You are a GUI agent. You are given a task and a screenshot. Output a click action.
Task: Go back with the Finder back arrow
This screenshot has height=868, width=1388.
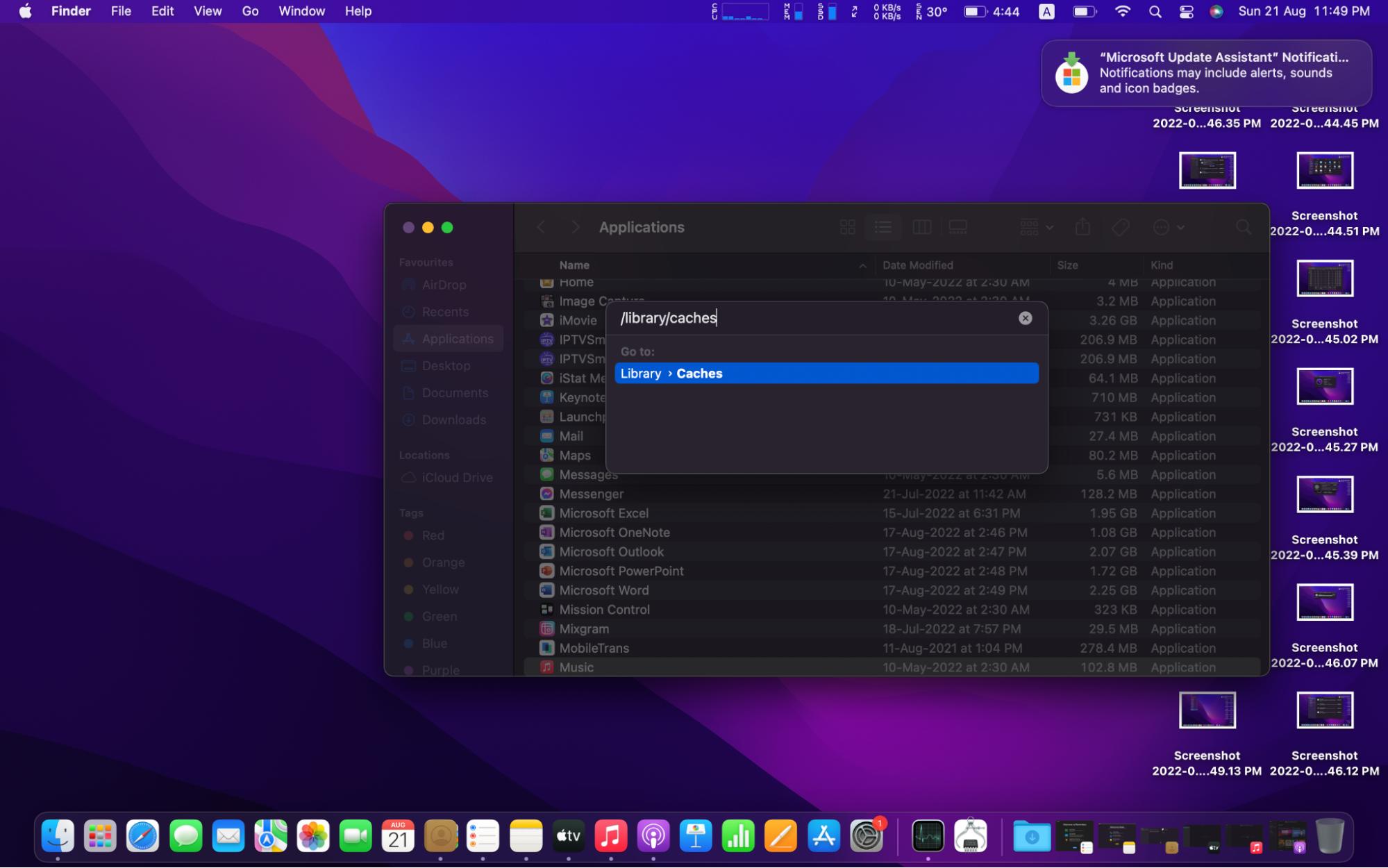tap(541, 227)
